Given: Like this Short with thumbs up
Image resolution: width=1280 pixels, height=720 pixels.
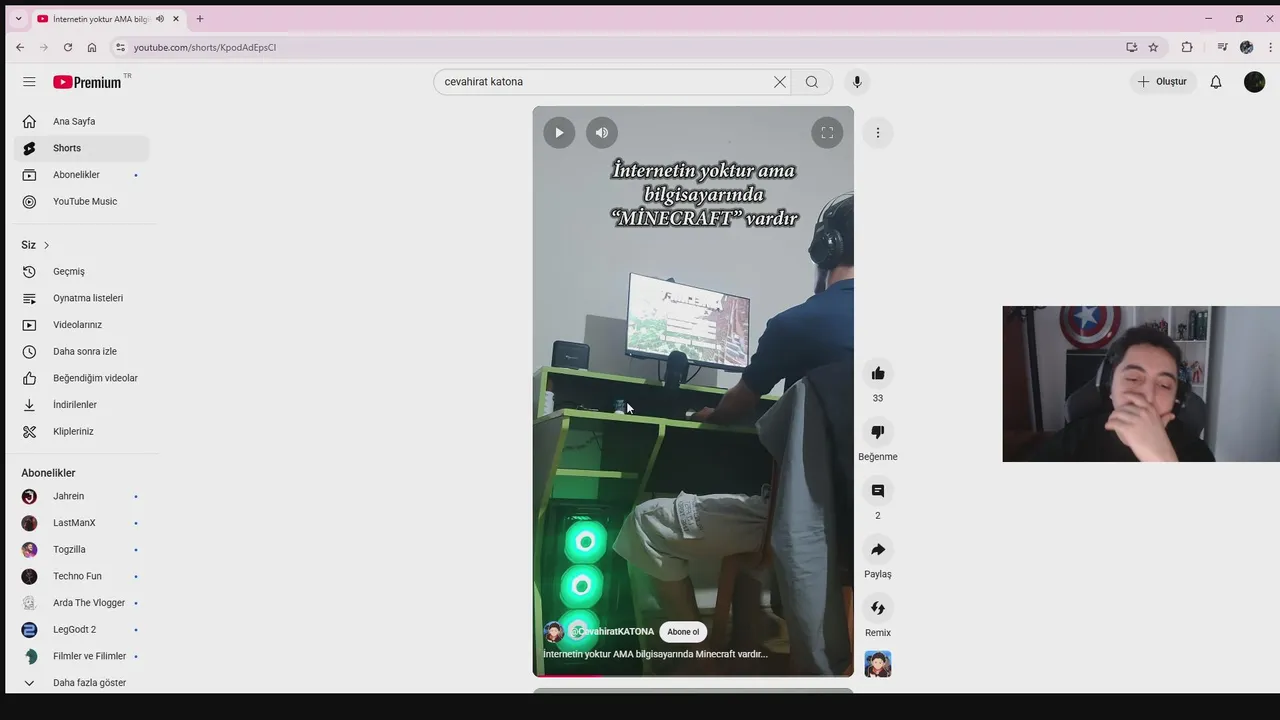Looking at the screenshot, I should coord(878,373).
